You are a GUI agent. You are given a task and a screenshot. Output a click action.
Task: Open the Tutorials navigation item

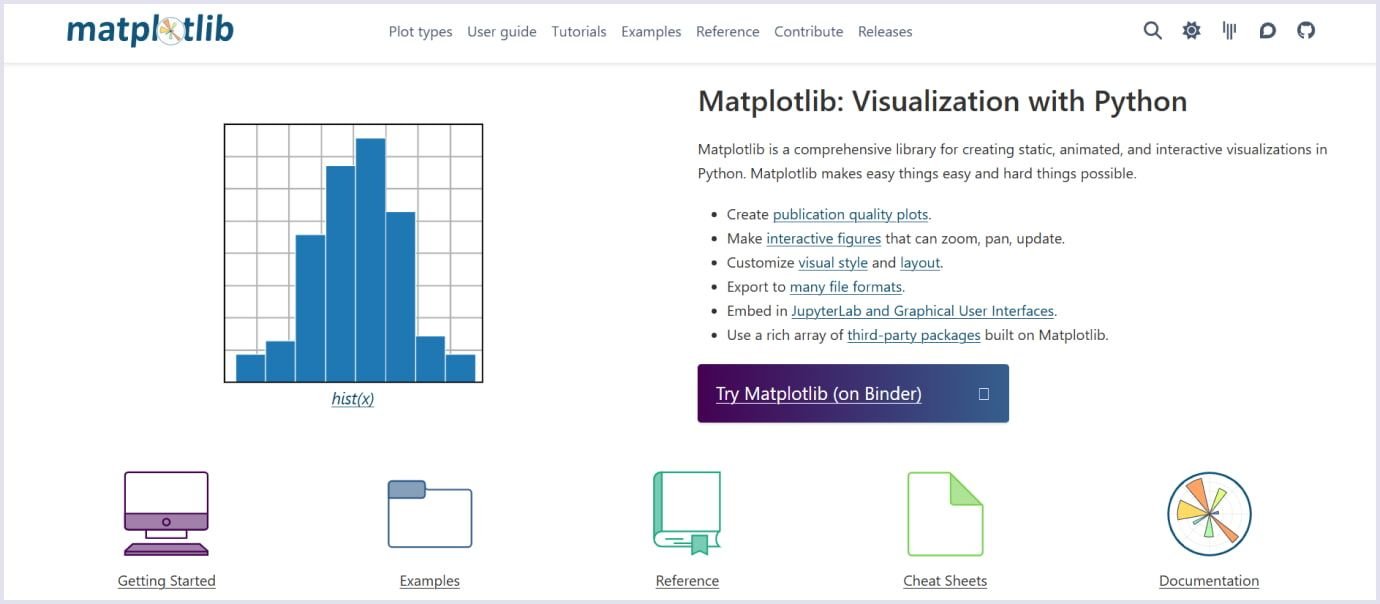point(578,31)
